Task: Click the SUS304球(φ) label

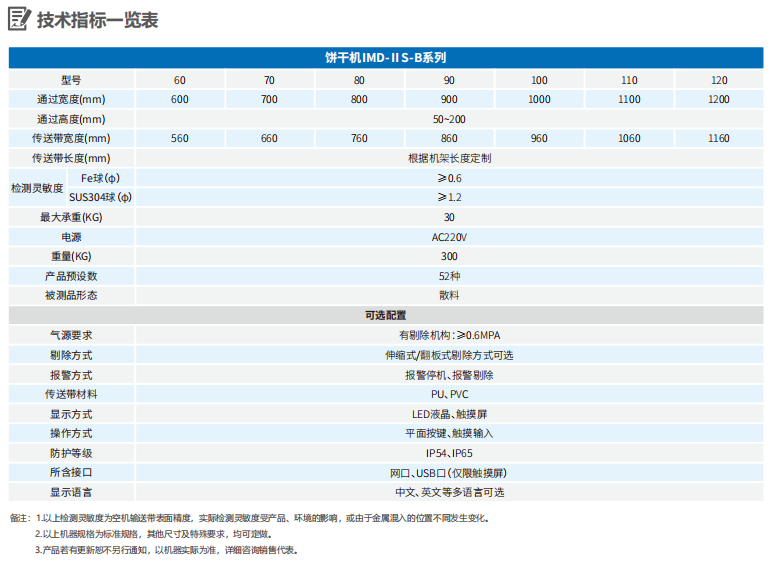Action: click(100, 197)
